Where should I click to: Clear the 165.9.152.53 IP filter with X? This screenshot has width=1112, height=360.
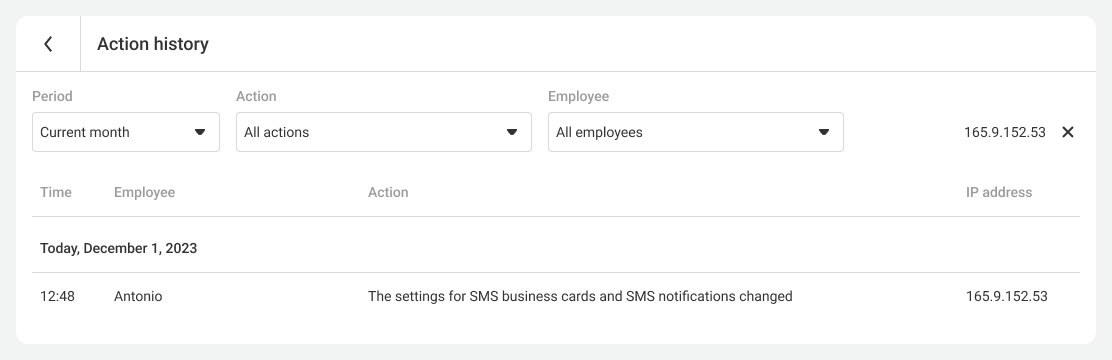coord(1067,132)
